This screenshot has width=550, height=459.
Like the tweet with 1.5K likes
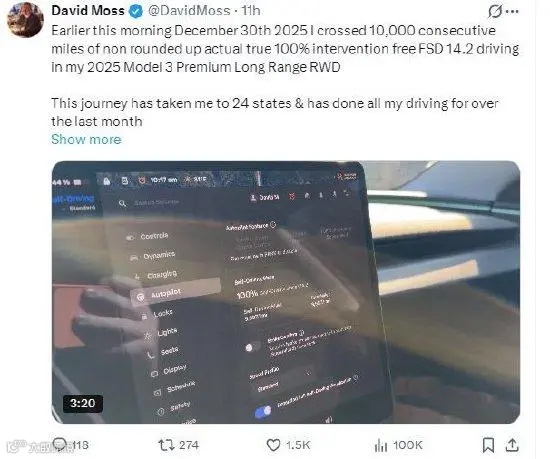pos(273,445)
